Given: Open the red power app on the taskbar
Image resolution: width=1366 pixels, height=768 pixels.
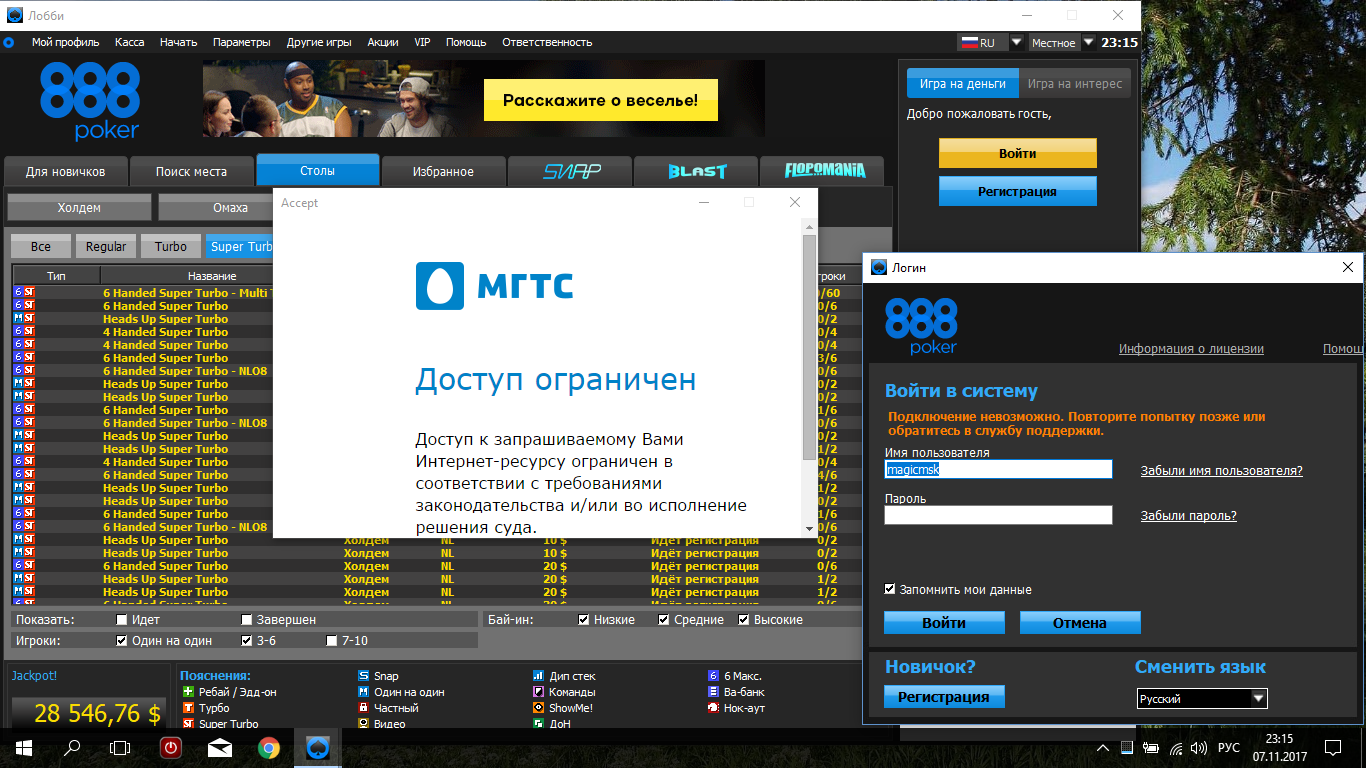Looking at the screenshot, I should pos(170,747).
